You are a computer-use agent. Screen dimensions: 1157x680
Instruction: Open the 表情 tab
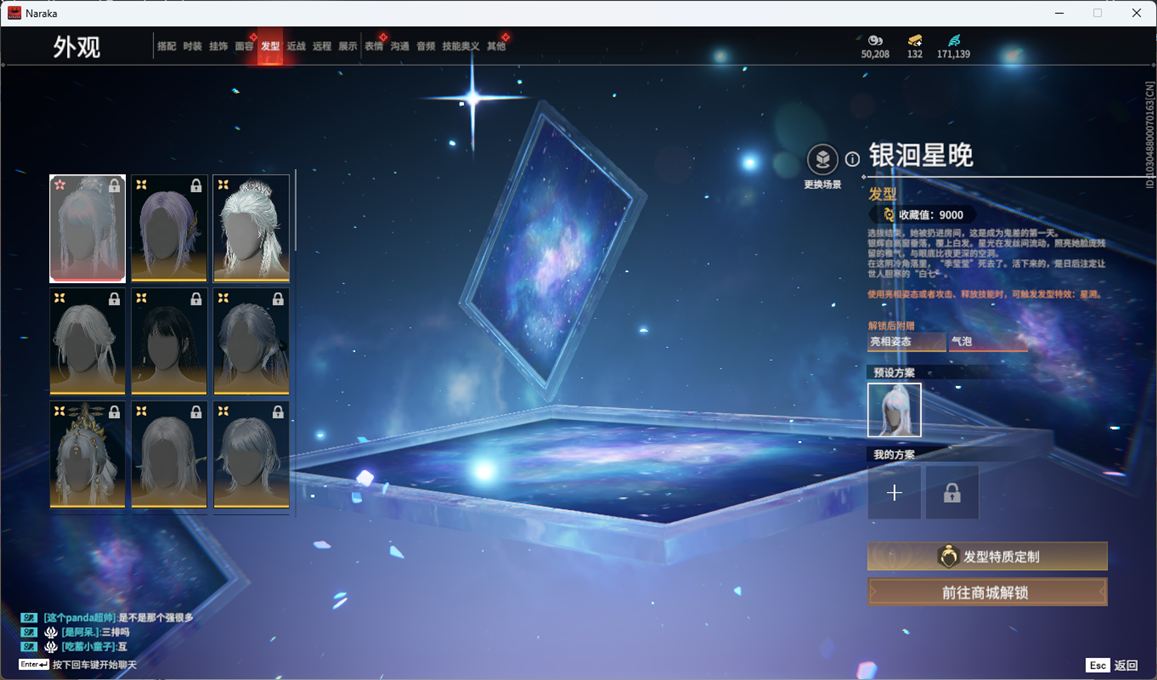(374, 46)
